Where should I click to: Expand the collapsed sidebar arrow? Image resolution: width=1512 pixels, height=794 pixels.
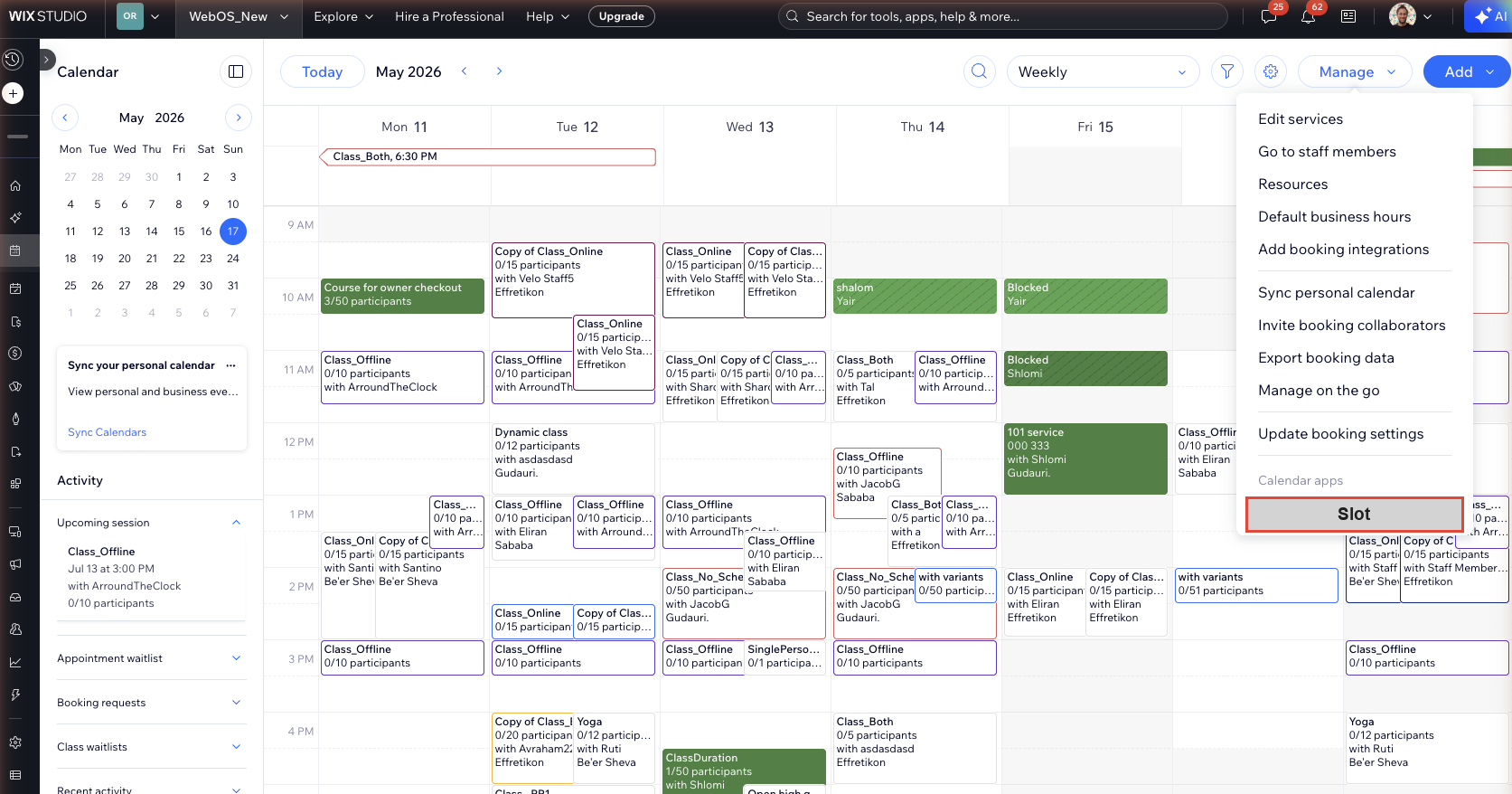click(48, 60)
